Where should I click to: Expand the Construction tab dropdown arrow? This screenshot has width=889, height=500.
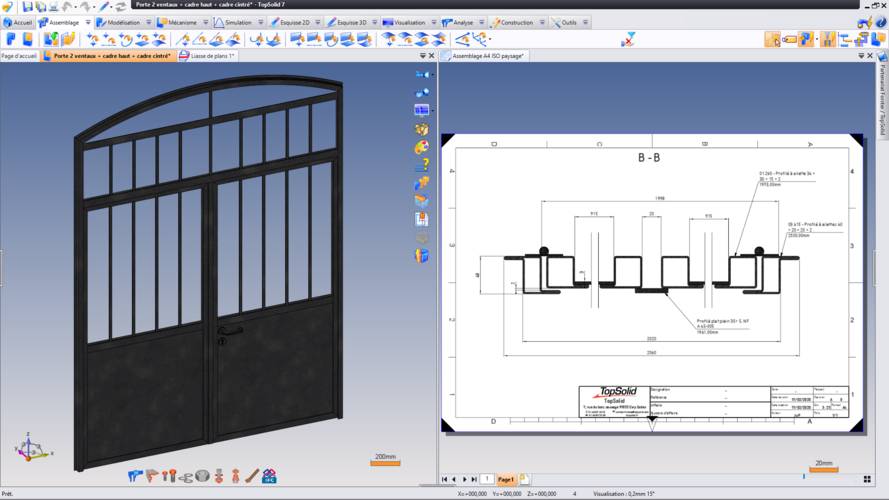coord(540,22)
